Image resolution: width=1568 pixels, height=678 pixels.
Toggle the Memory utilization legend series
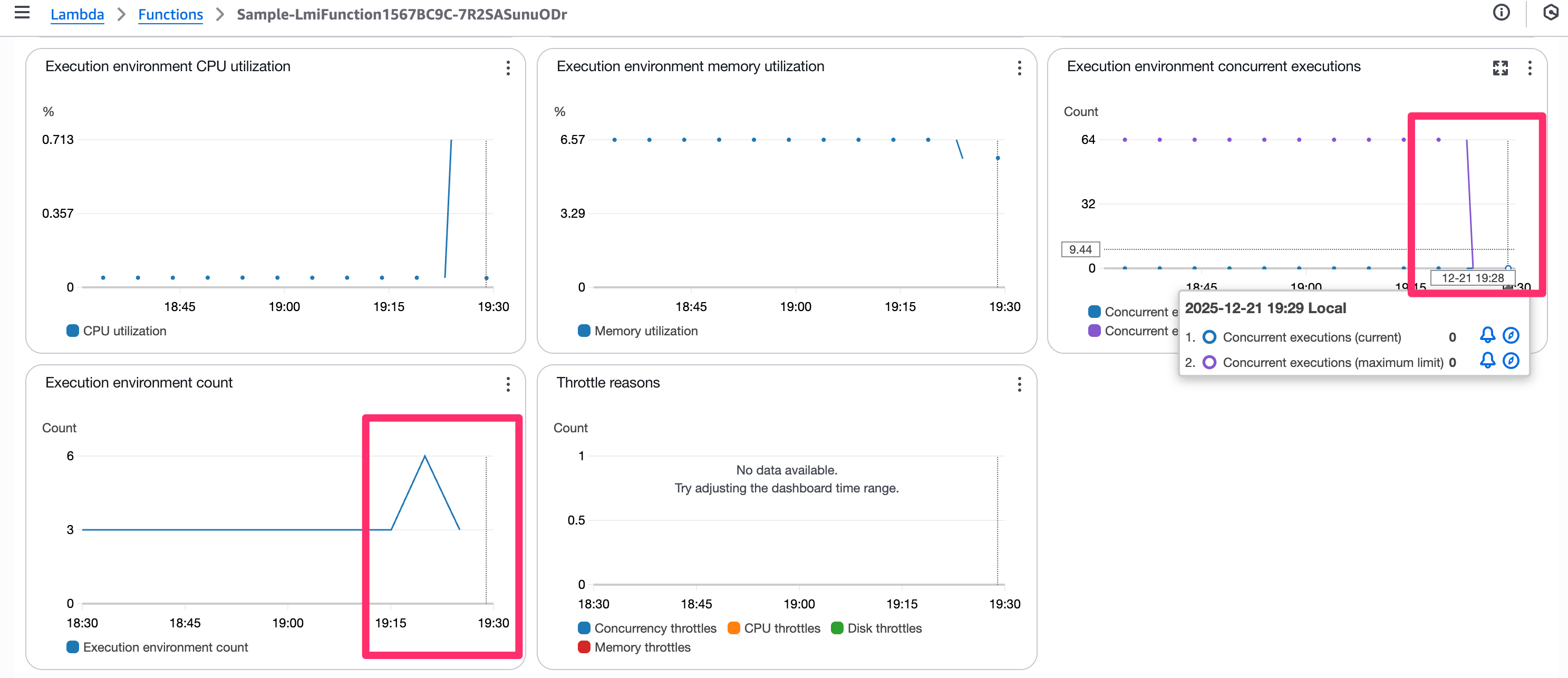pos(645,331)
